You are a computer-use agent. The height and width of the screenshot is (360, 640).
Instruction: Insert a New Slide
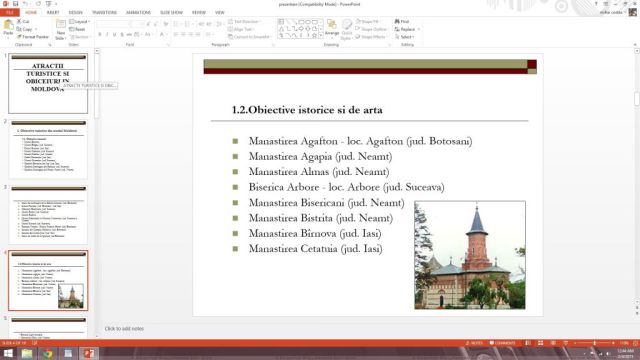[x=60, y=29]
